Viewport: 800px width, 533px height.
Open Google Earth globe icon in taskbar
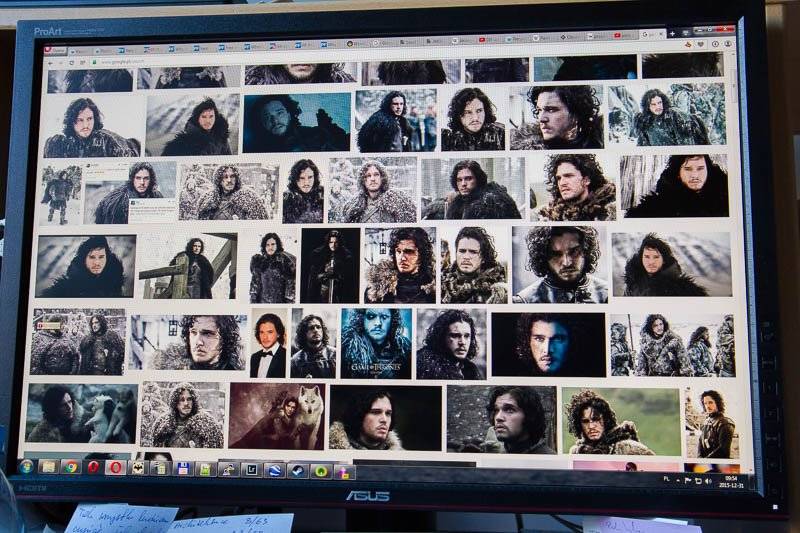pos(274,471)
